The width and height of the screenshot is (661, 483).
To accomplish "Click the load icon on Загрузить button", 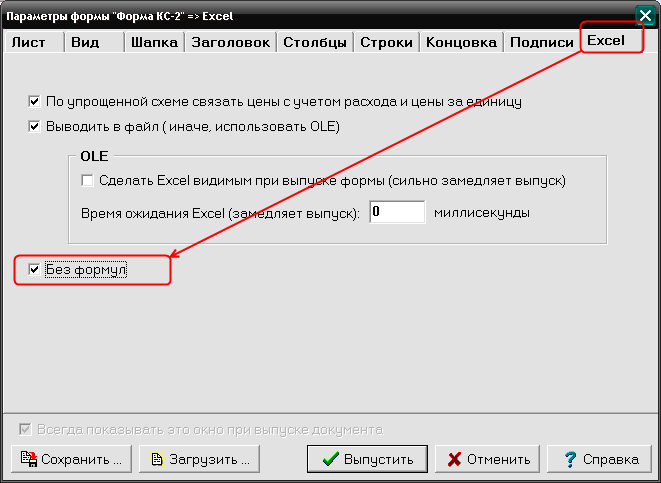I will point(156,459).
